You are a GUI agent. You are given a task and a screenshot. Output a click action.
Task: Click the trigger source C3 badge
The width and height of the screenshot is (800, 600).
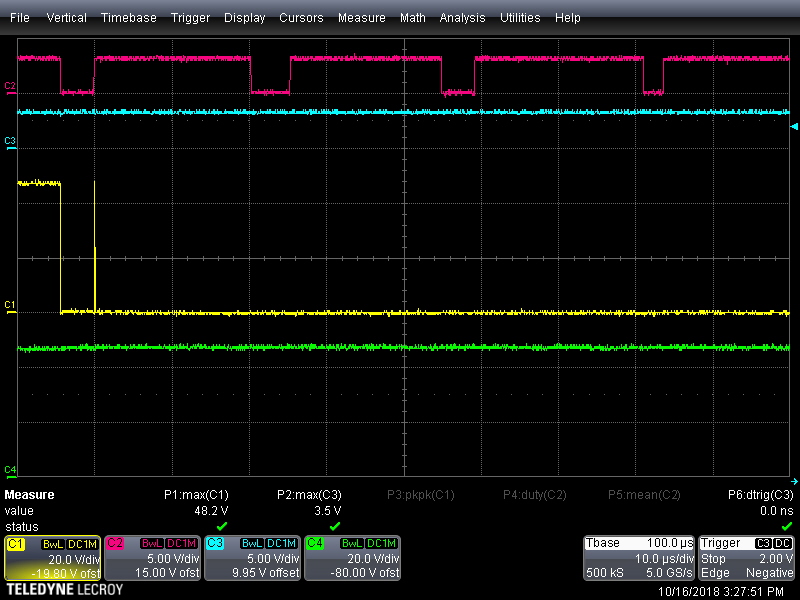[x=763, y=543]
